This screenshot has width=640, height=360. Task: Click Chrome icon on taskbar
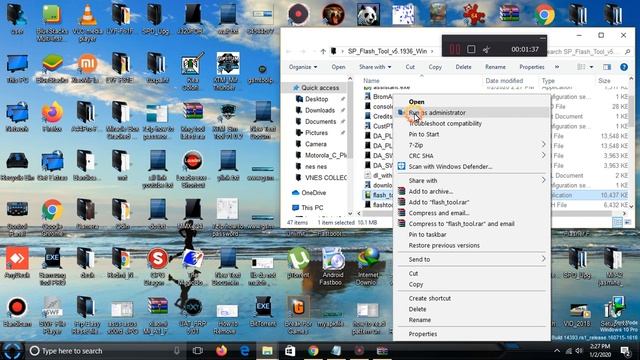pos(313,351)
